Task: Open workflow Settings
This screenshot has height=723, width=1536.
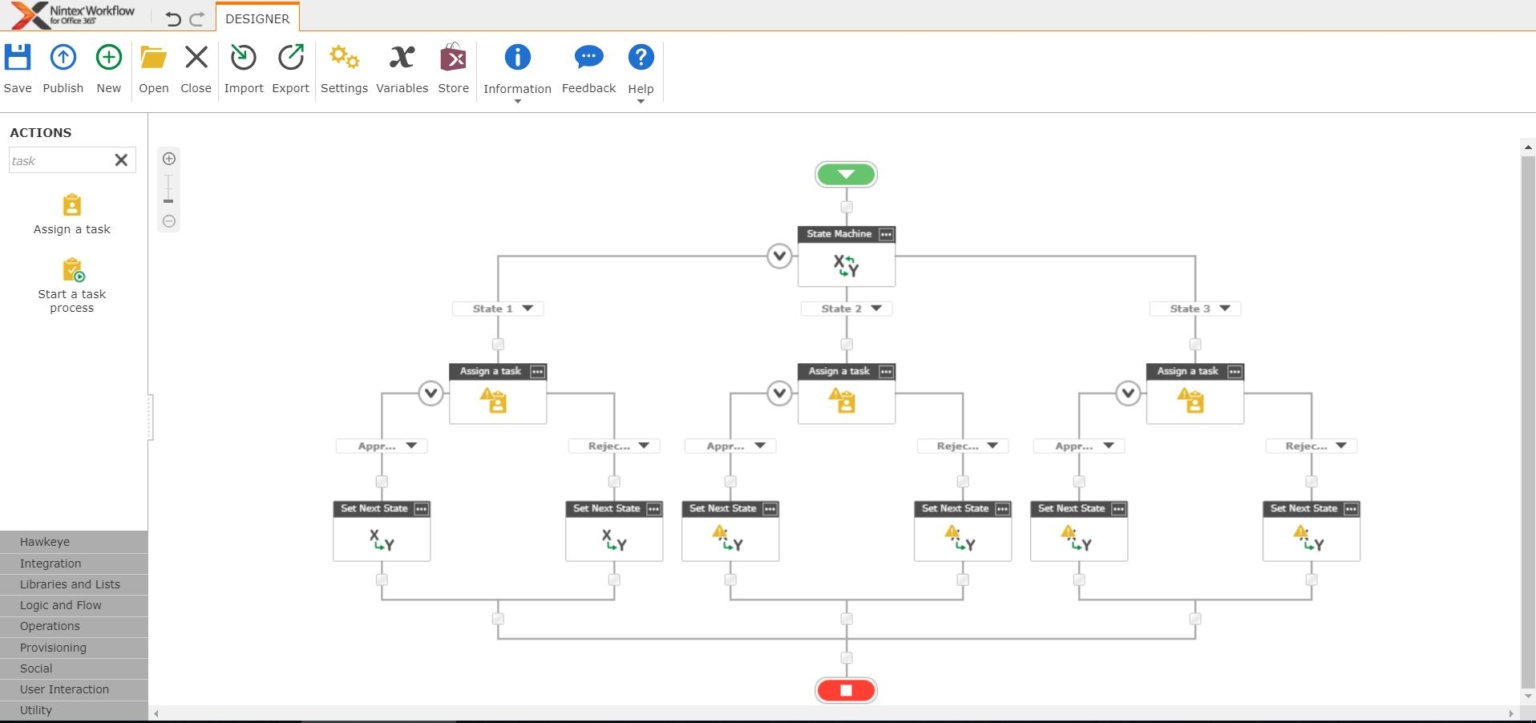Action: [x=344, y=65]
